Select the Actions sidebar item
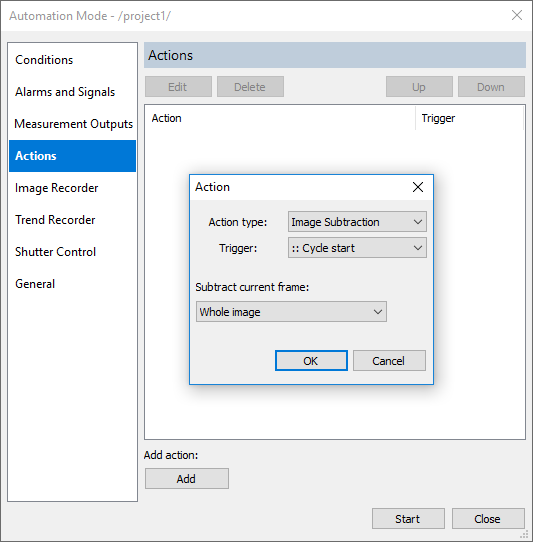The width and height of the screenshot is (533, 542). click(72, 156)
